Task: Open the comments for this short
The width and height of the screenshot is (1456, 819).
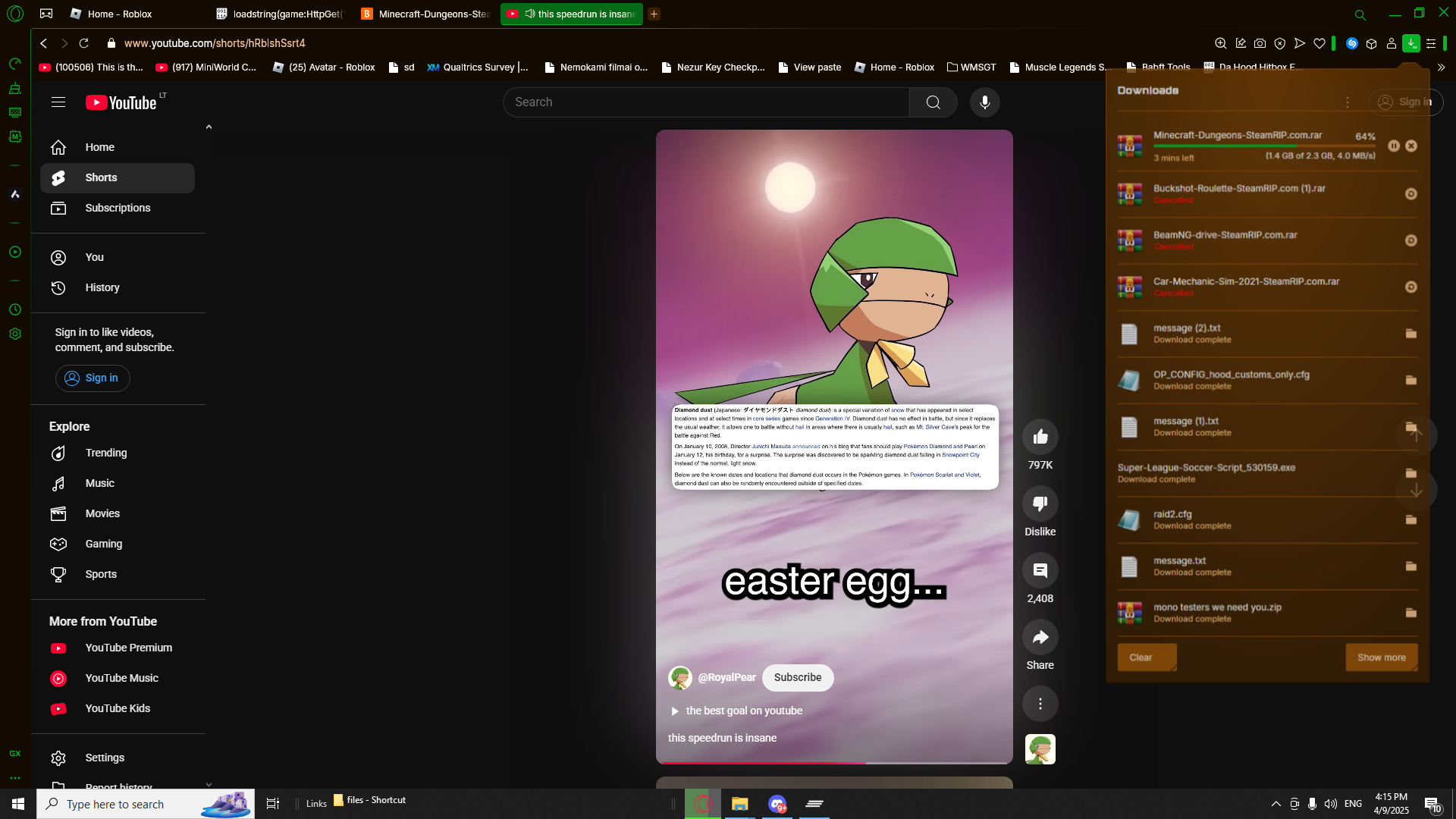Action: [x=1040, y=570]
